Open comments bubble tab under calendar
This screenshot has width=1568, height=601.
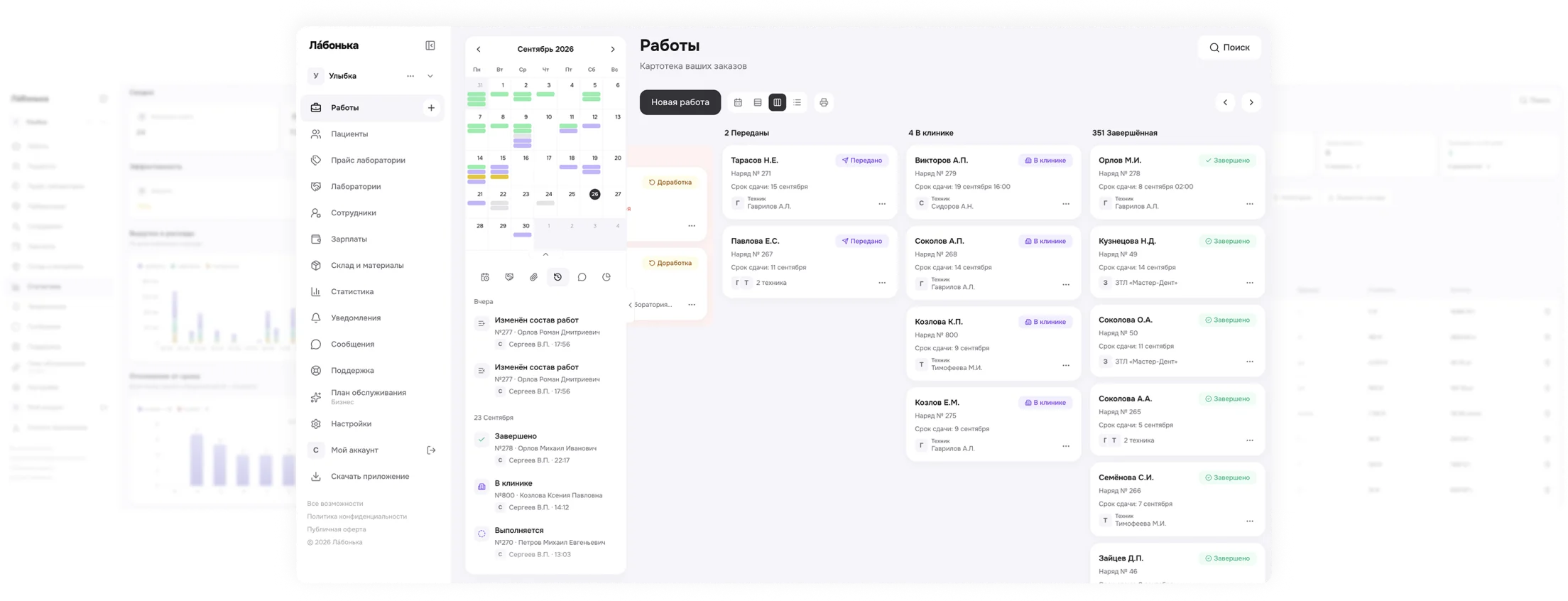point(582,277)
